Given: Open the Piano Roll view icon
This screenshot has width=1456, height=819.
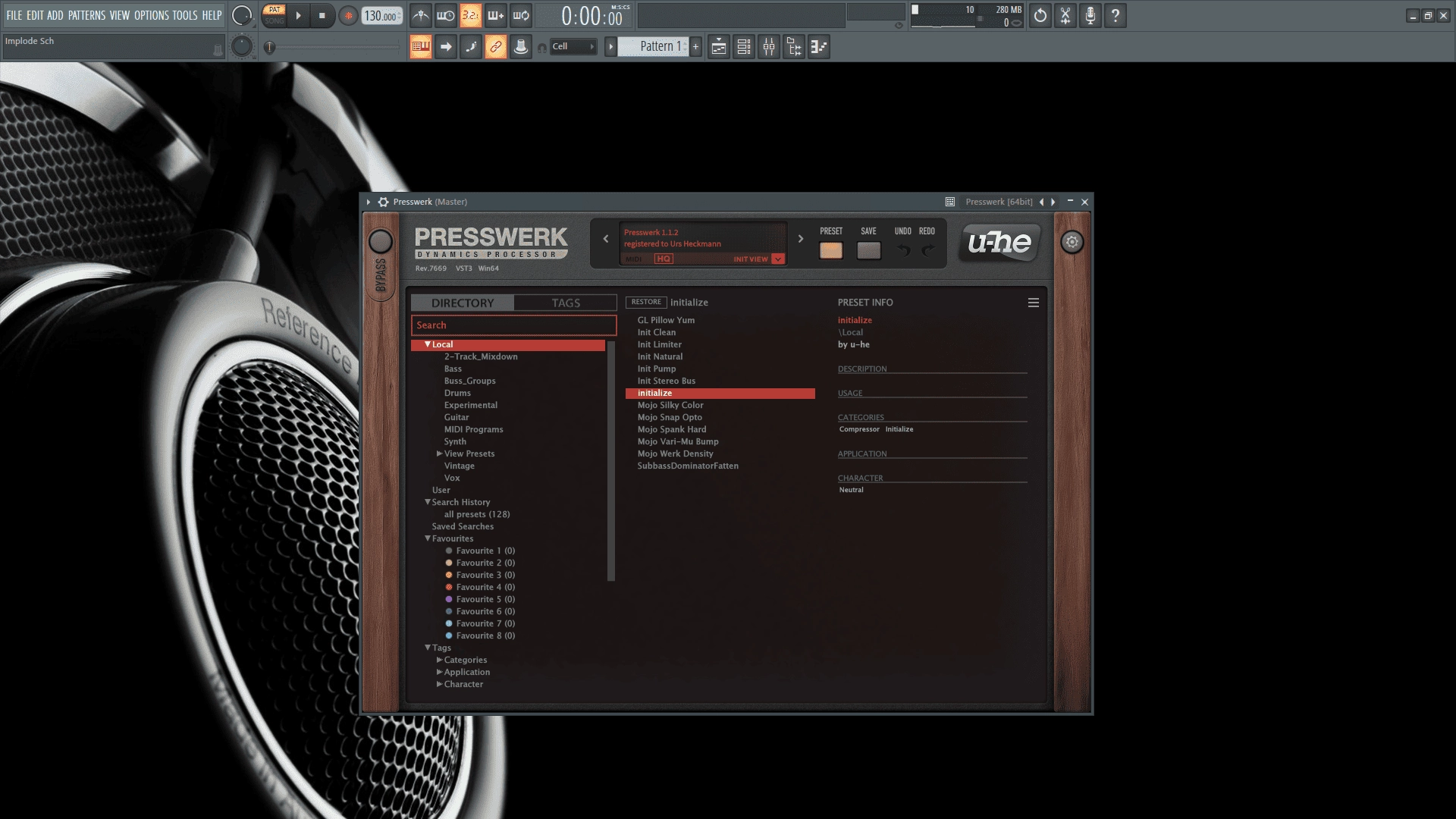Looking at the screenshot, I should tap(819, 47).
